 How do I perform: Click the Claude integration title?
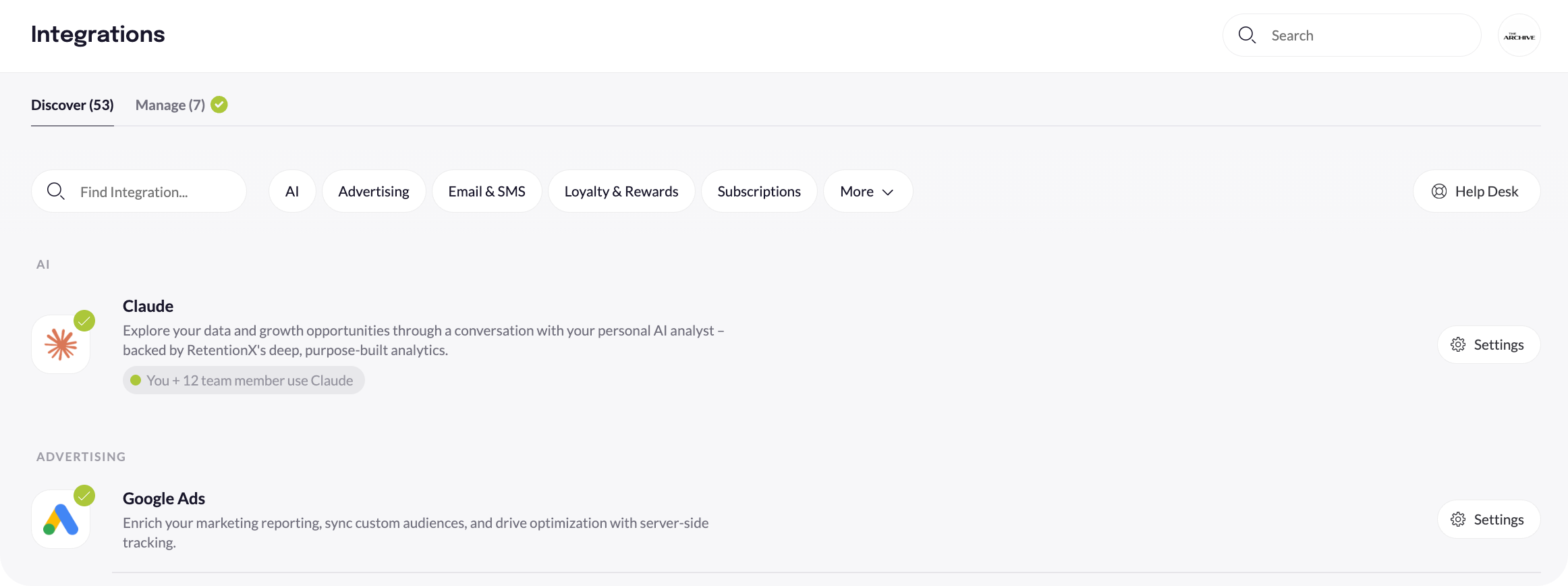pyautogui.click(x=148, y=307)
